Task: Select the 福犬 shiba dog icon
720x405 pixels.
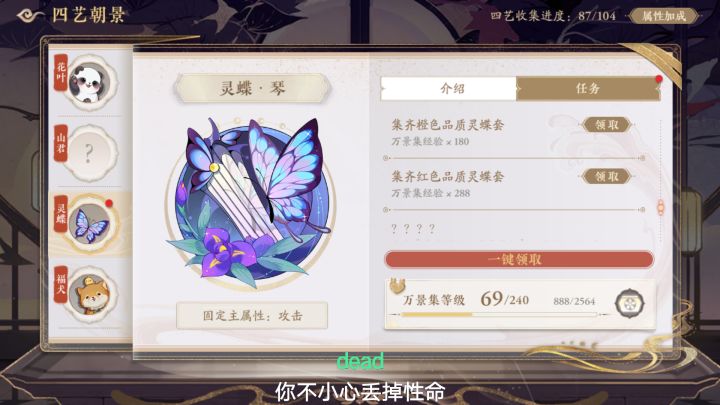Action: click(90, 294)
